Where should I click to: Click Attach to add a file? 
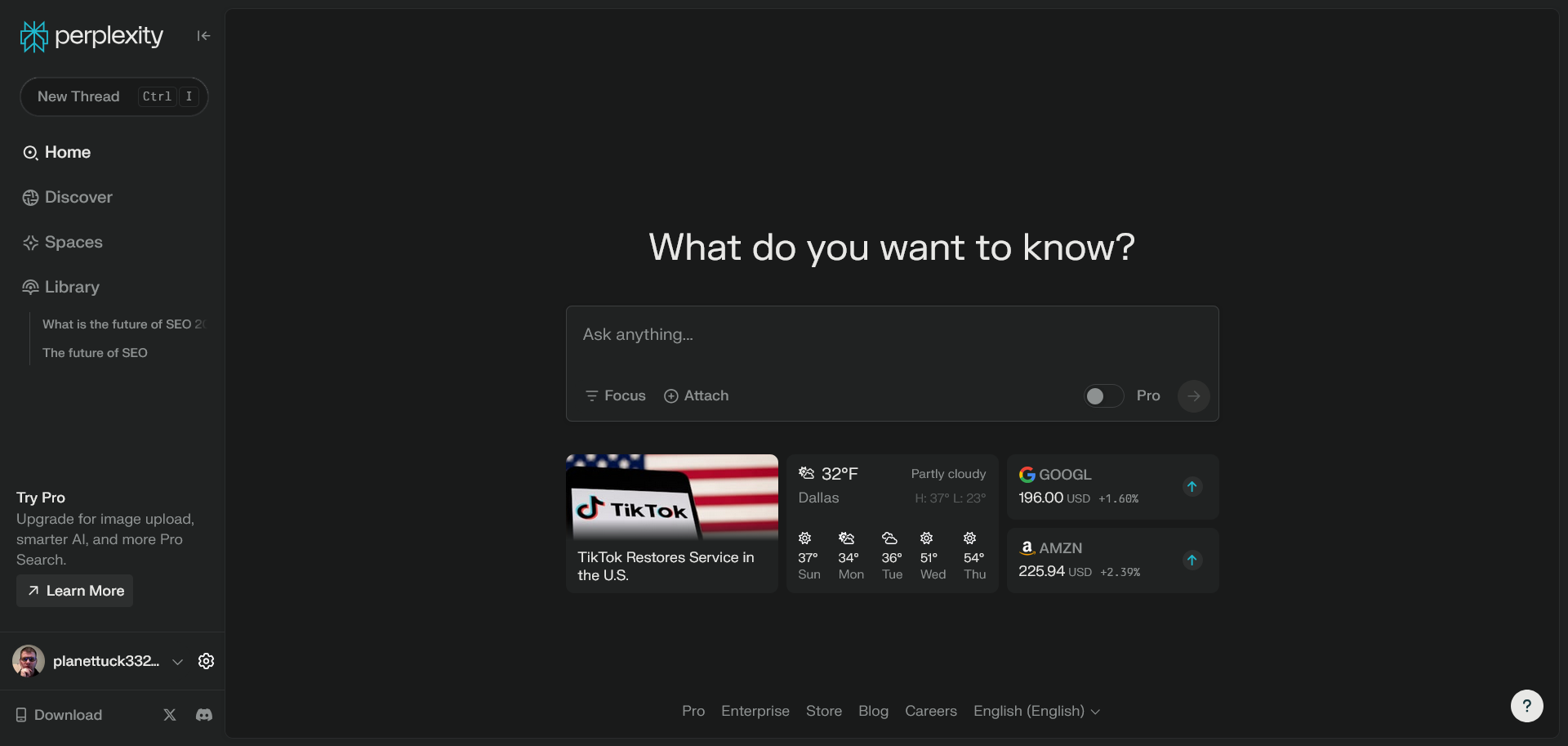[x=696, y=396]
